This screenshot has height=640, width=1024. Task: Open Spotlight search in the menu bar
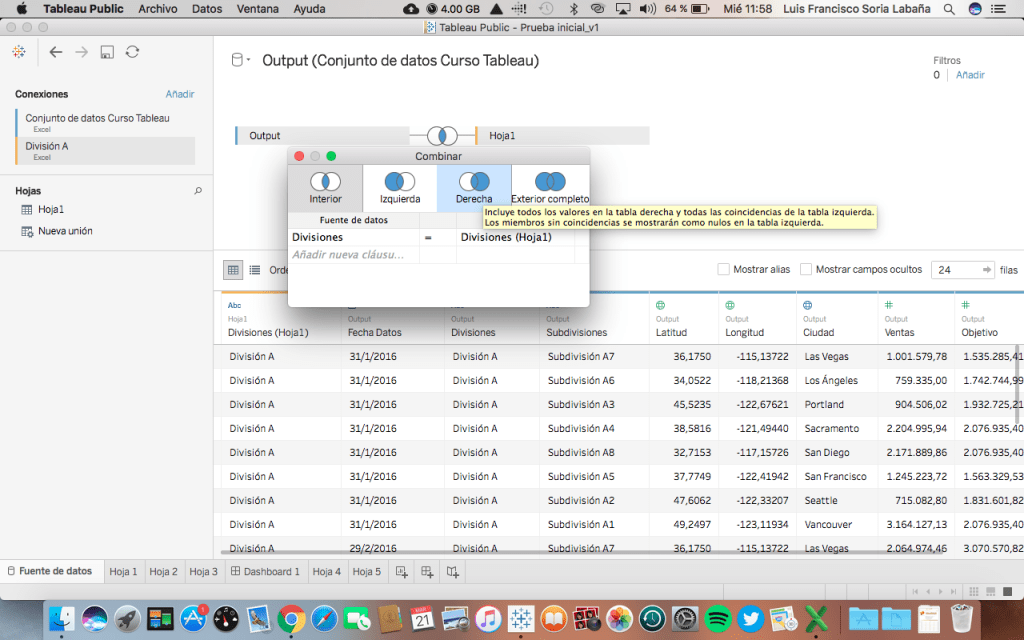[949, 9]
